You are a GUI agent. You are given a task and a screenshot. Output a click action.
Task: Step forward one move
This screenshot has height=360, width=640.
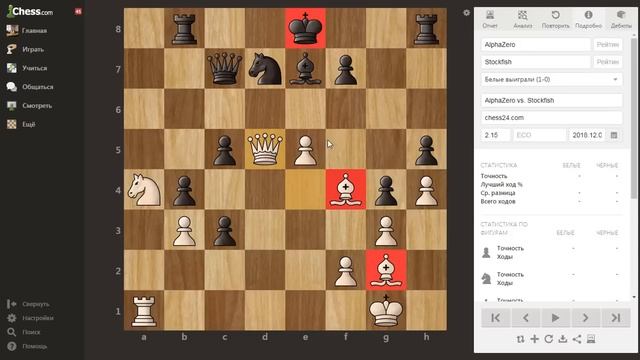click(585, 318)
